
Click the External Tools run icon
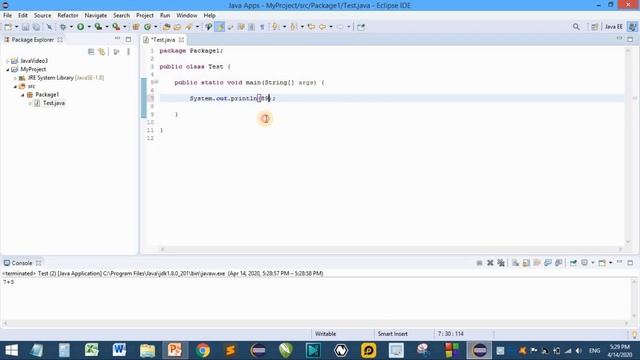point(116,27)
